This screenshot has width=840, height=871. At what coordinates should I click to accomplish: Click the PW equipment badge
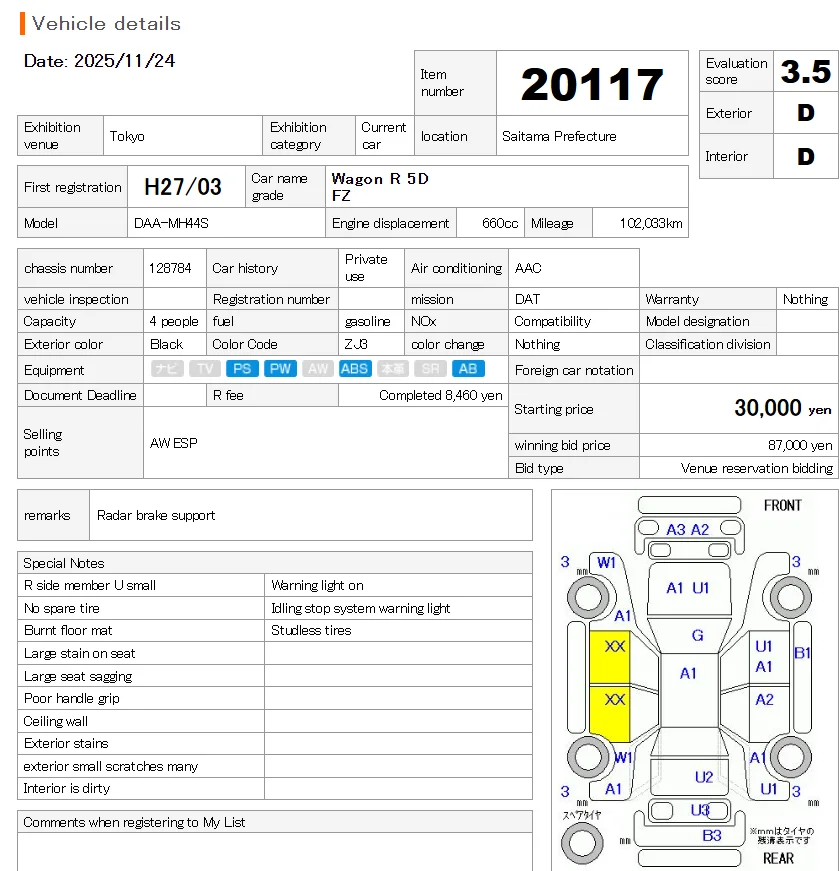click(280, 369)
